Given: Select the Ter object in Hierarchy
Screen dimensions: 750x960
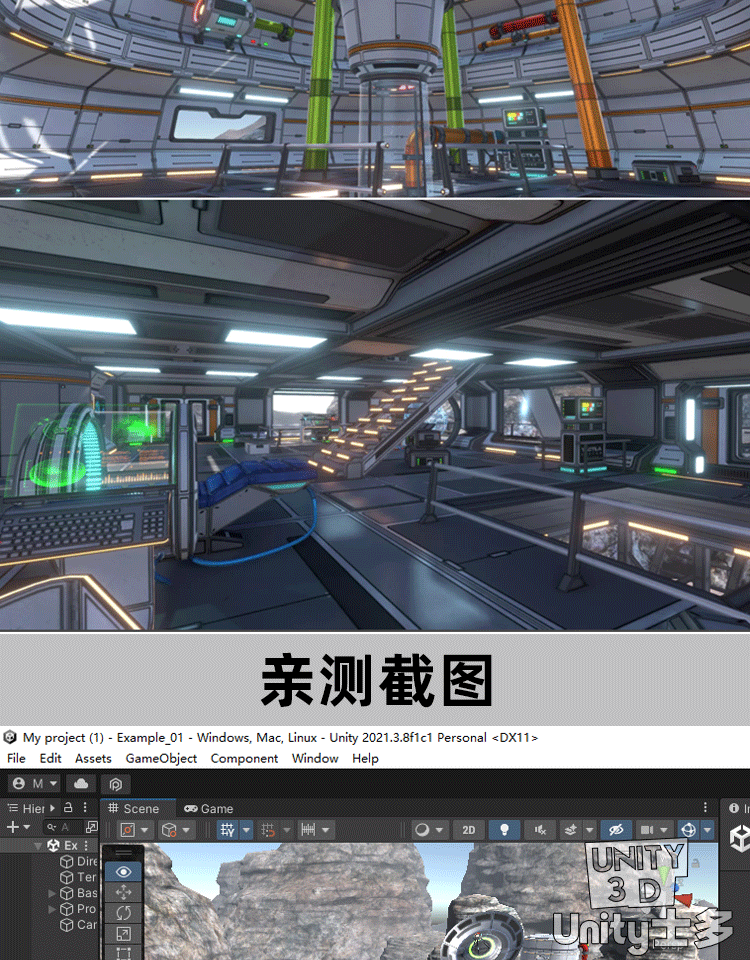Looking at the screenshot, I should click(79, 877).
